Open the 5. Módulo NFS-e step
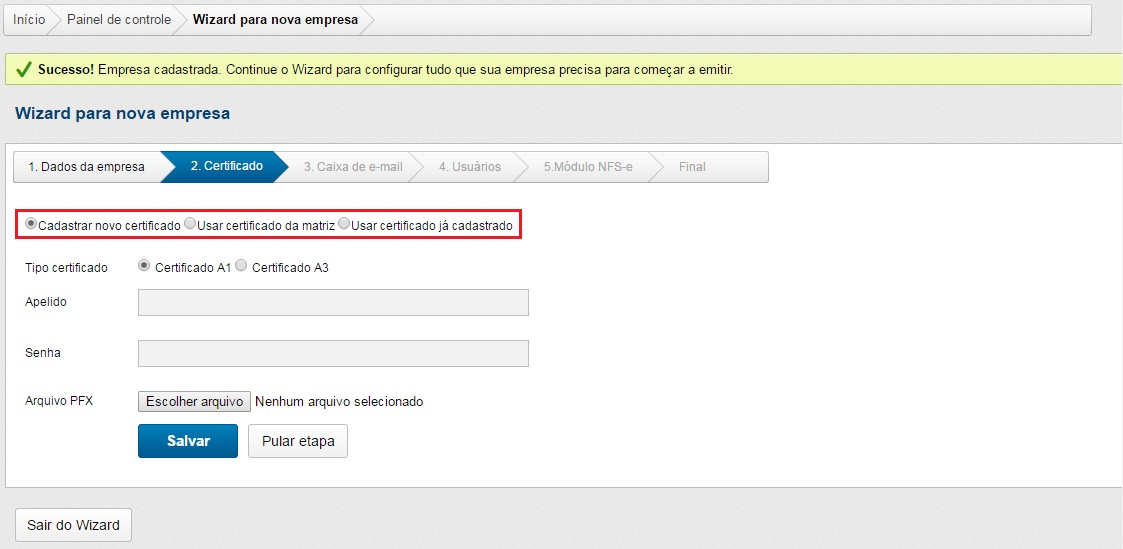1123x549 pixels. pos(588,167)
